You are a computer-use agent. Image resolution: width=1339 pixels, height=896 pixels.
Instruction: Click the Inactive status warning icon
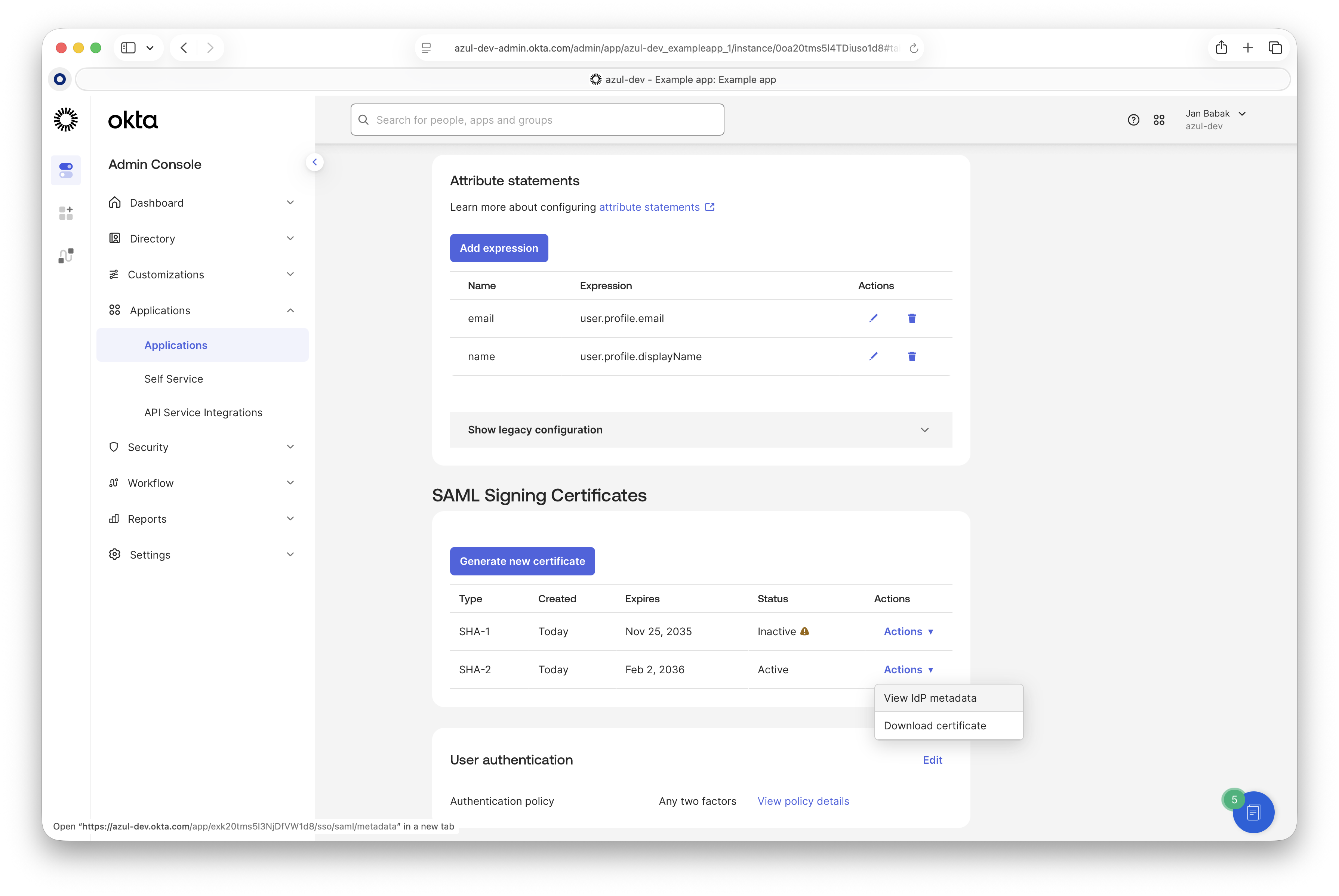804,631
